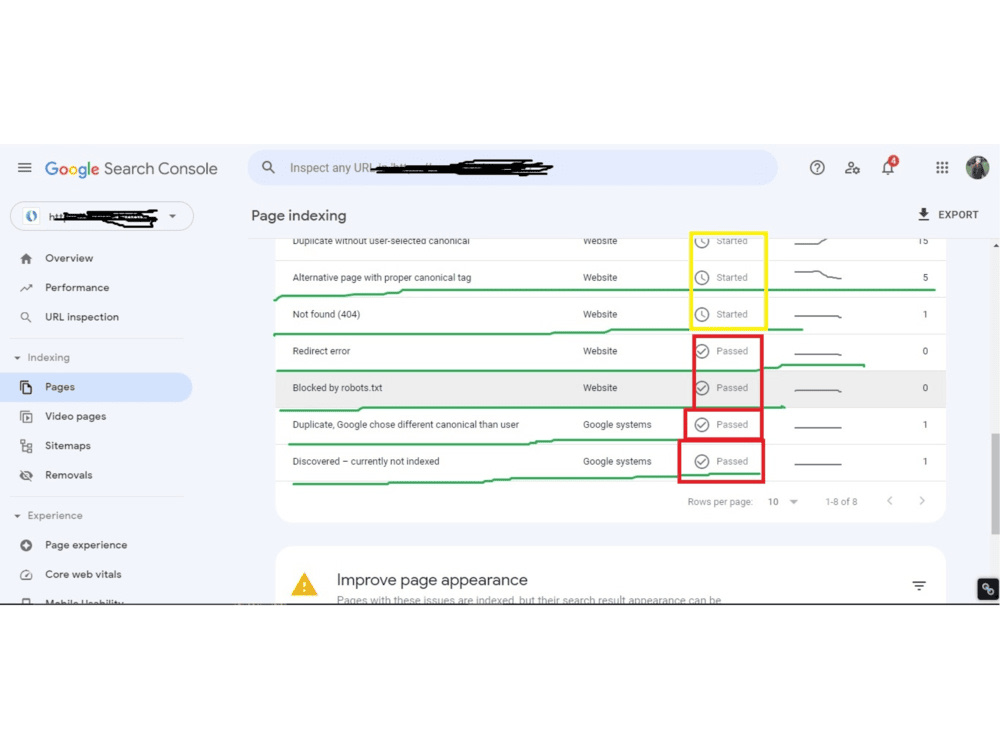Collapse the Indexing section
1000x750 pixels.
(42, 357)
